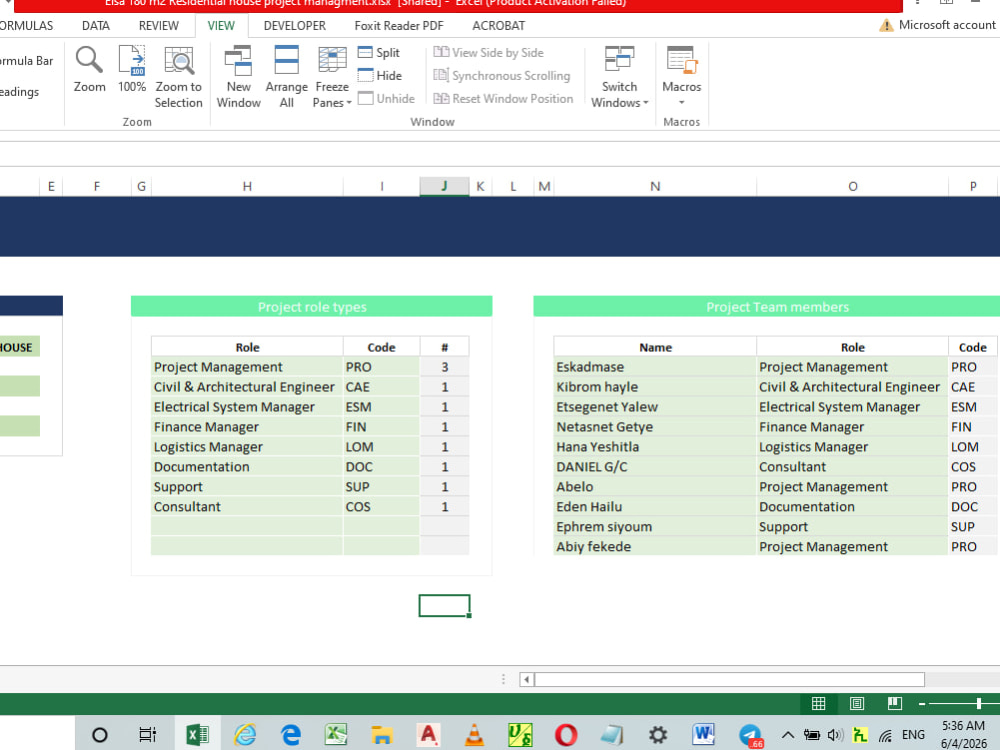The image size is (1000, 750).
Task: Select the Project Management role cell in role types
Action: 247,367
